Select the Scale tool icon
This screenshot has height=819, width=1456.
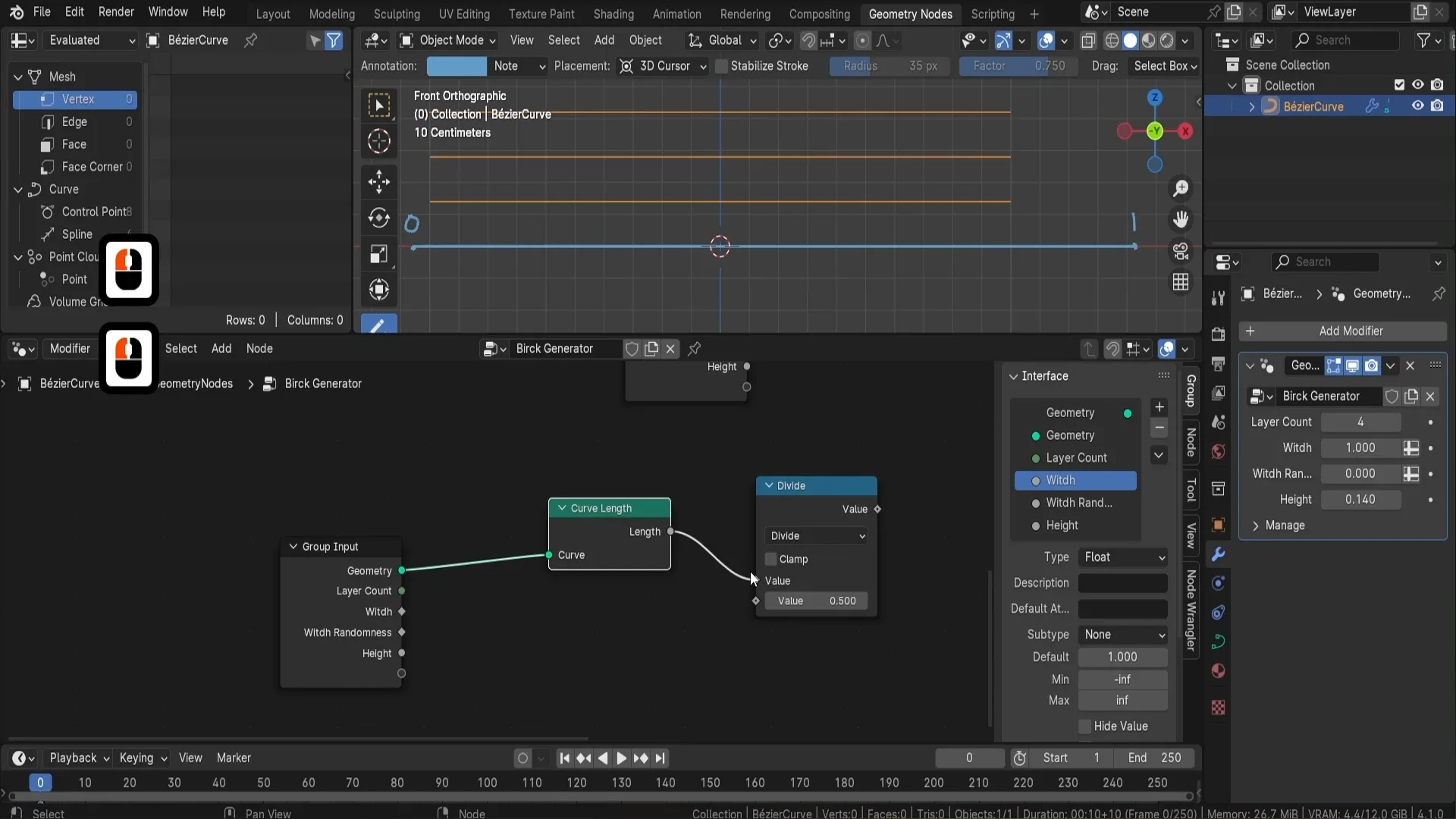(378, 254)
